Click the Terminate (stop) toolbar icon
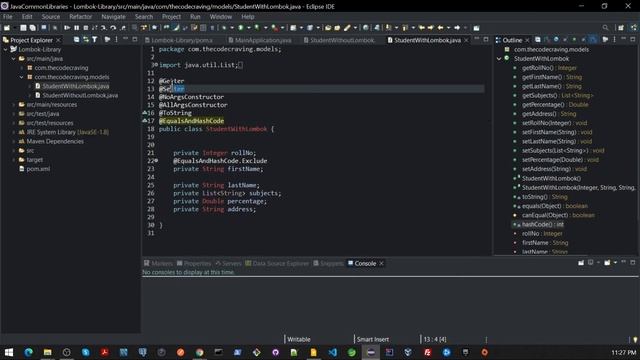 (86, 28)
